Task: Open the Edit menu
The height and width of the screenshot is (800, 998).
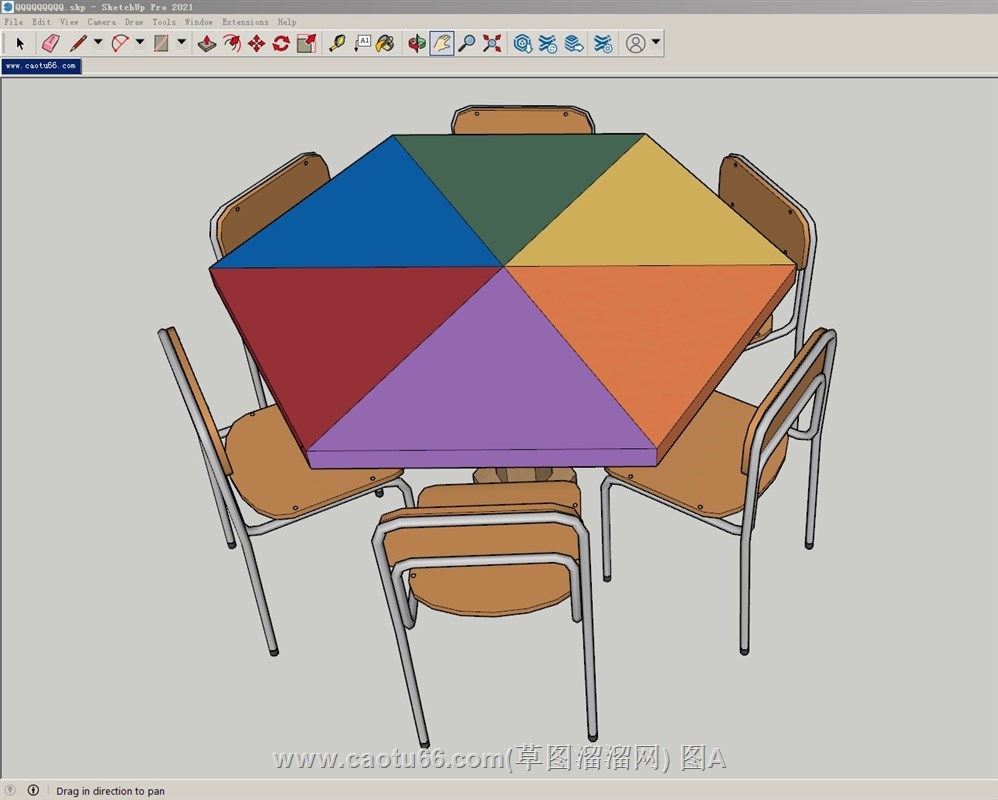Action: (41, 22)
